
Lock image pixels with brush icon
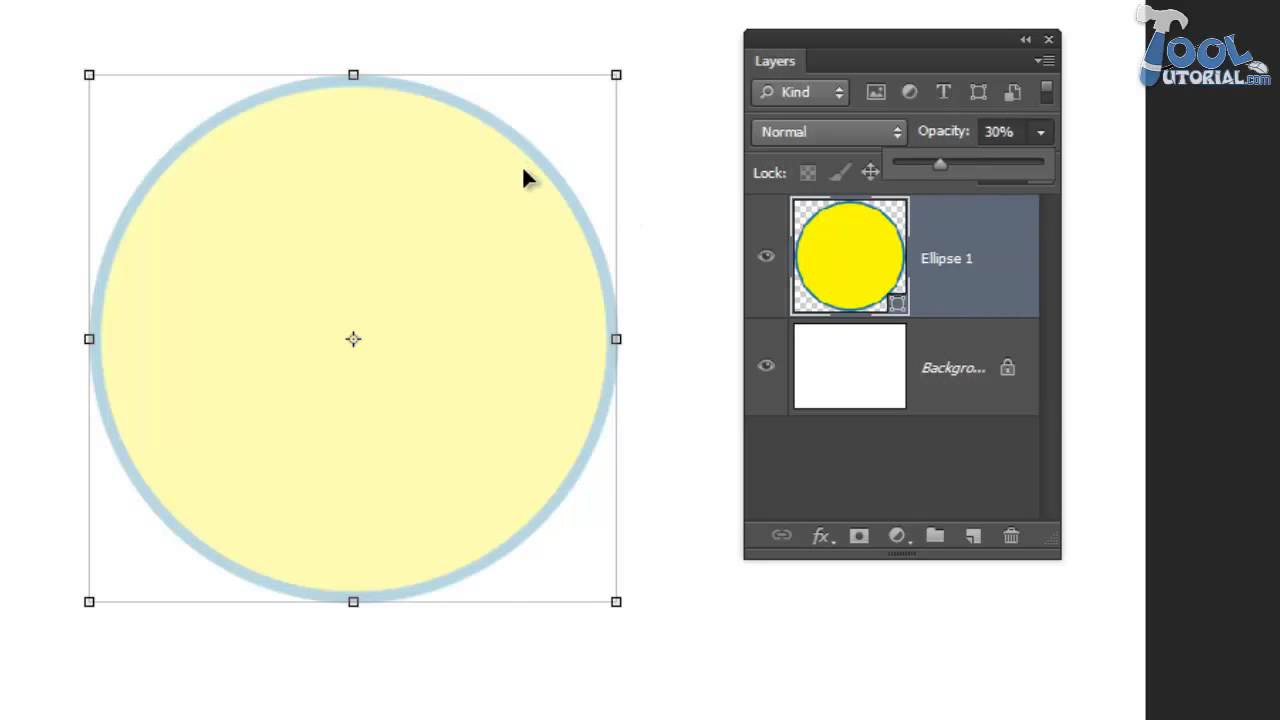coord(839,173)
